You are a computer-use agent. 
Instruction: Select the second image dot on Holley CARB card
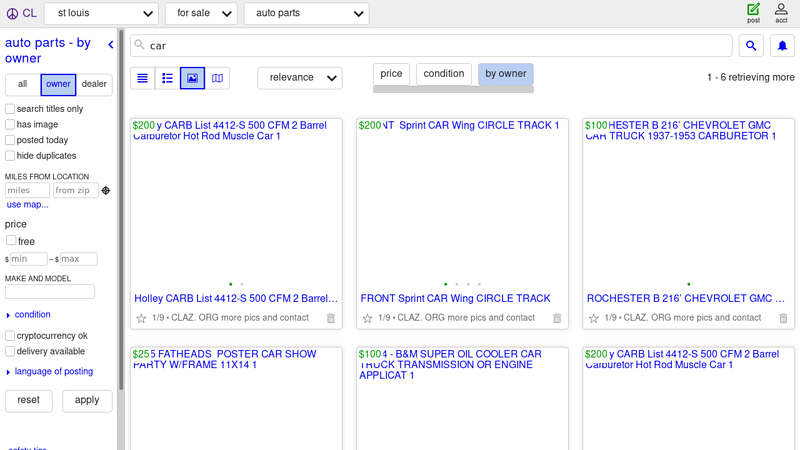click(x=242, y=284)
